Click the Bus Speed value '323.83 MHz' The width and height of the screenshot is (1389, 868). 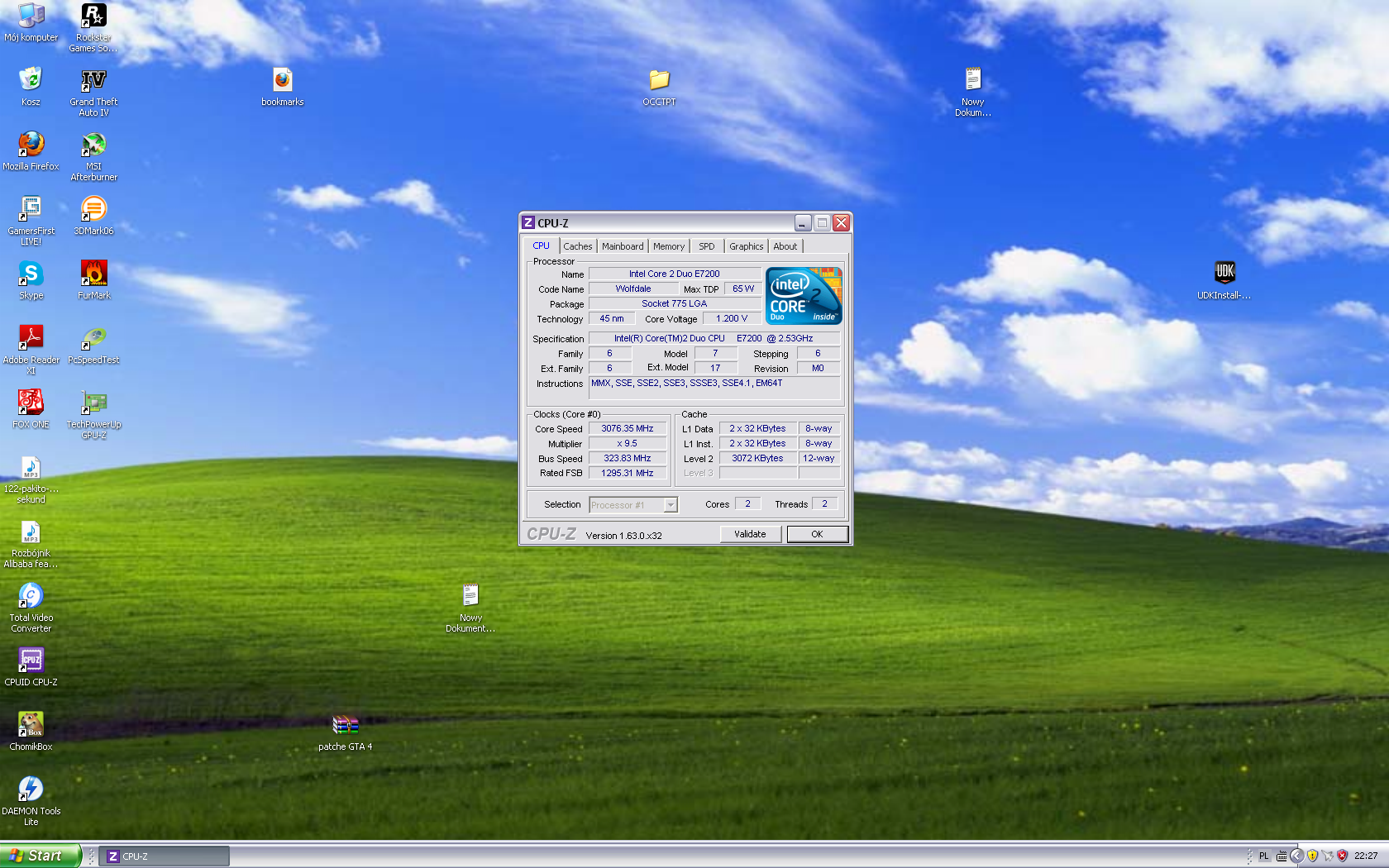[x=628, y=458]
